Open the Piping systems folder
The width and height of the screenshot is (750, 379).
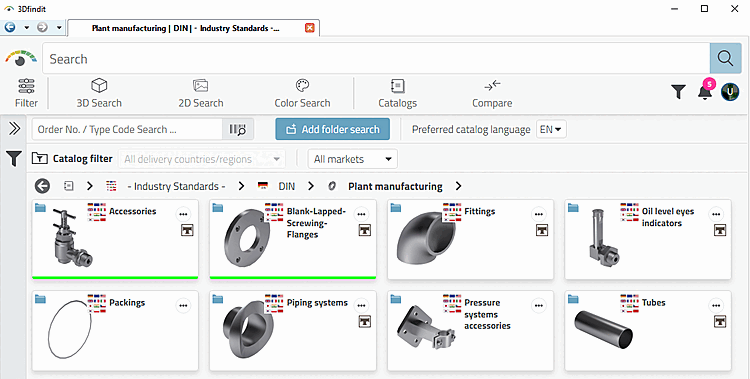click(247, 329)
